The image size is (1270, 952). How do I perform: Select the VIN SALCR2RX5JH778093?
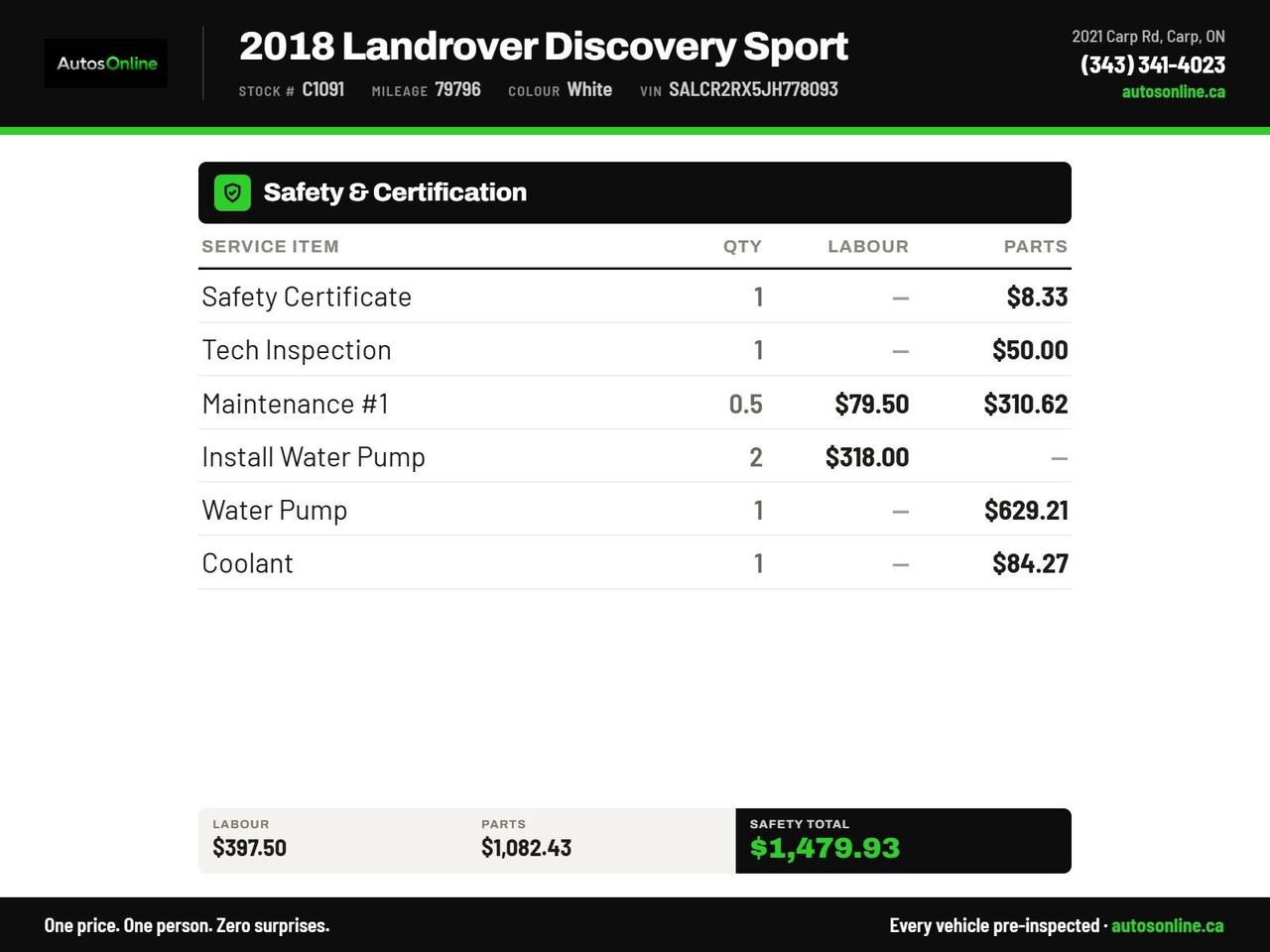tap(753, 89)
